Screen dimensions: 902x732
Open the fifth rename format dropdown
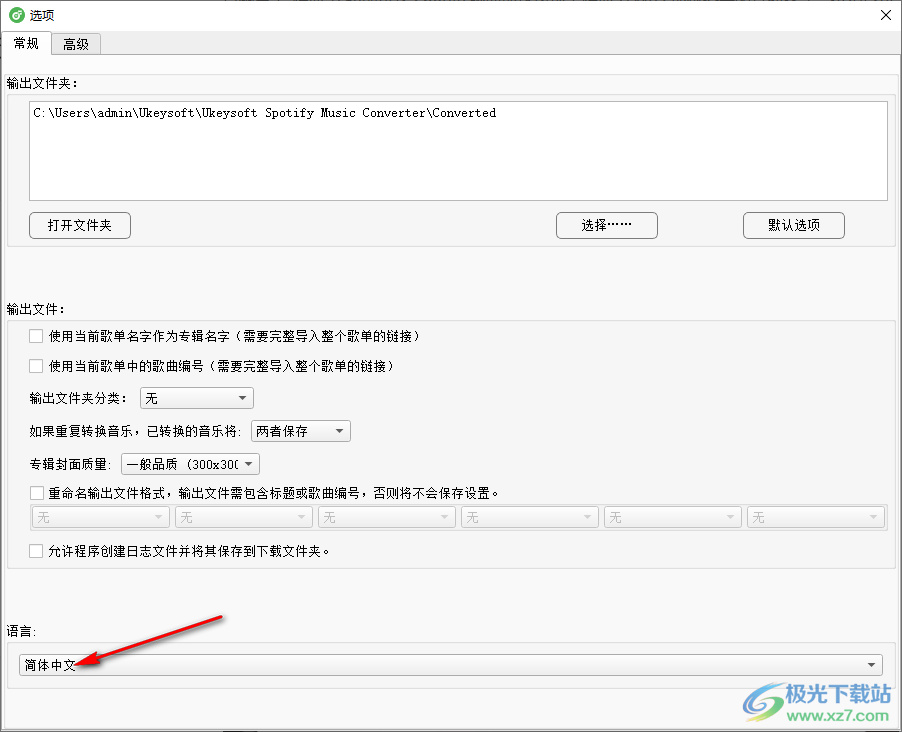[672, 517]
